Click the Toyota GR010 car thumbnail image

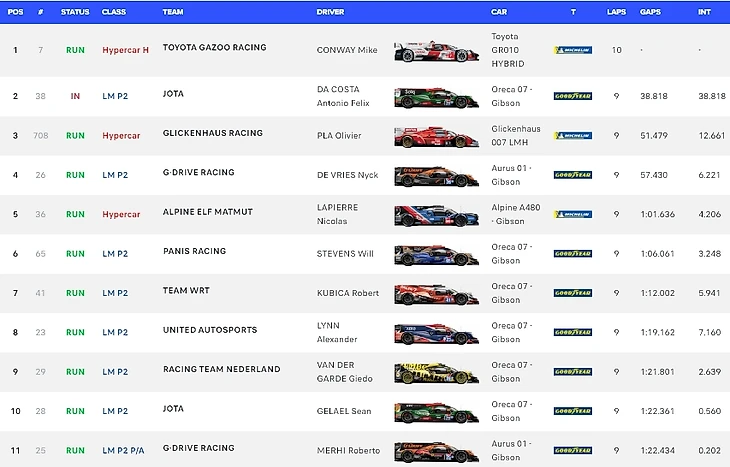pos(436,51)
